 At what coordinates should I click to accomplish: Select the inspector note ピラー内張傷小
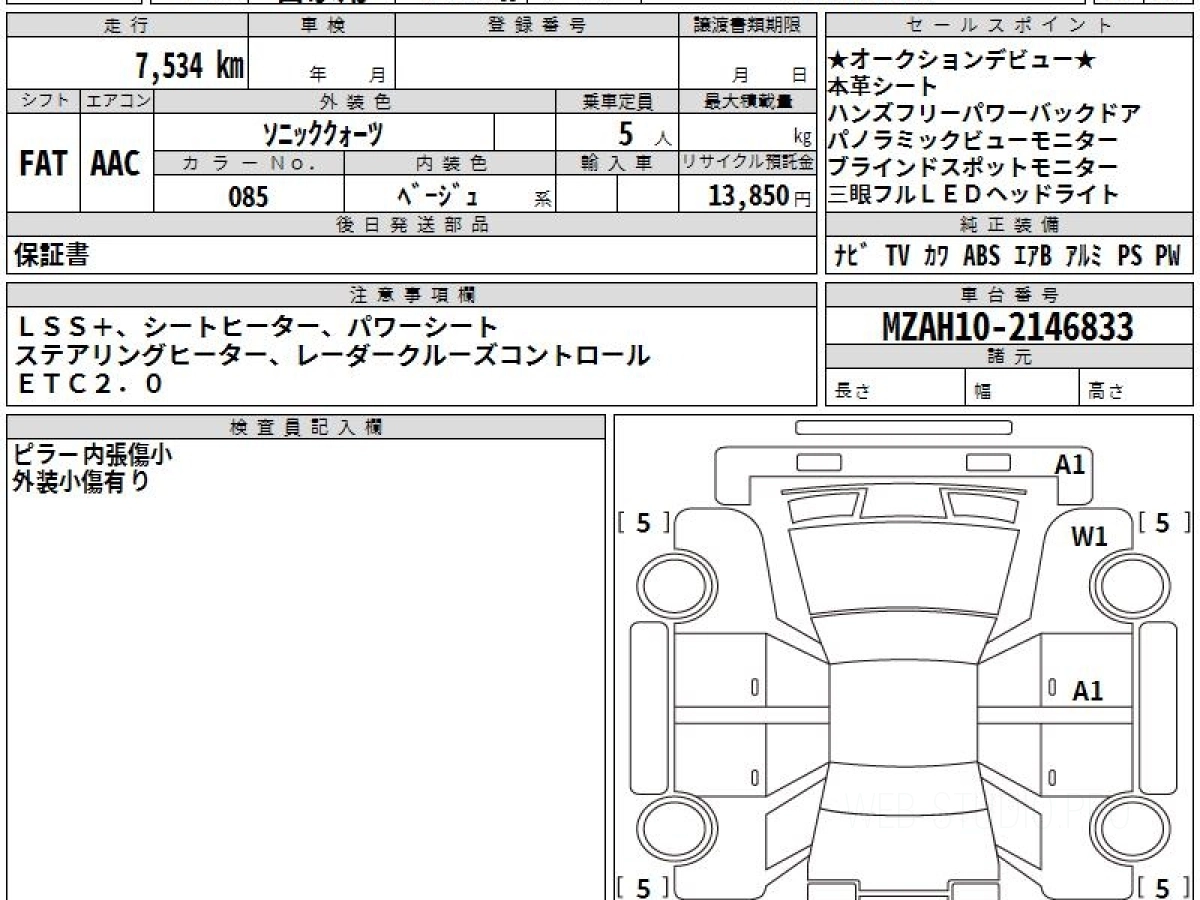coord(92,454)
